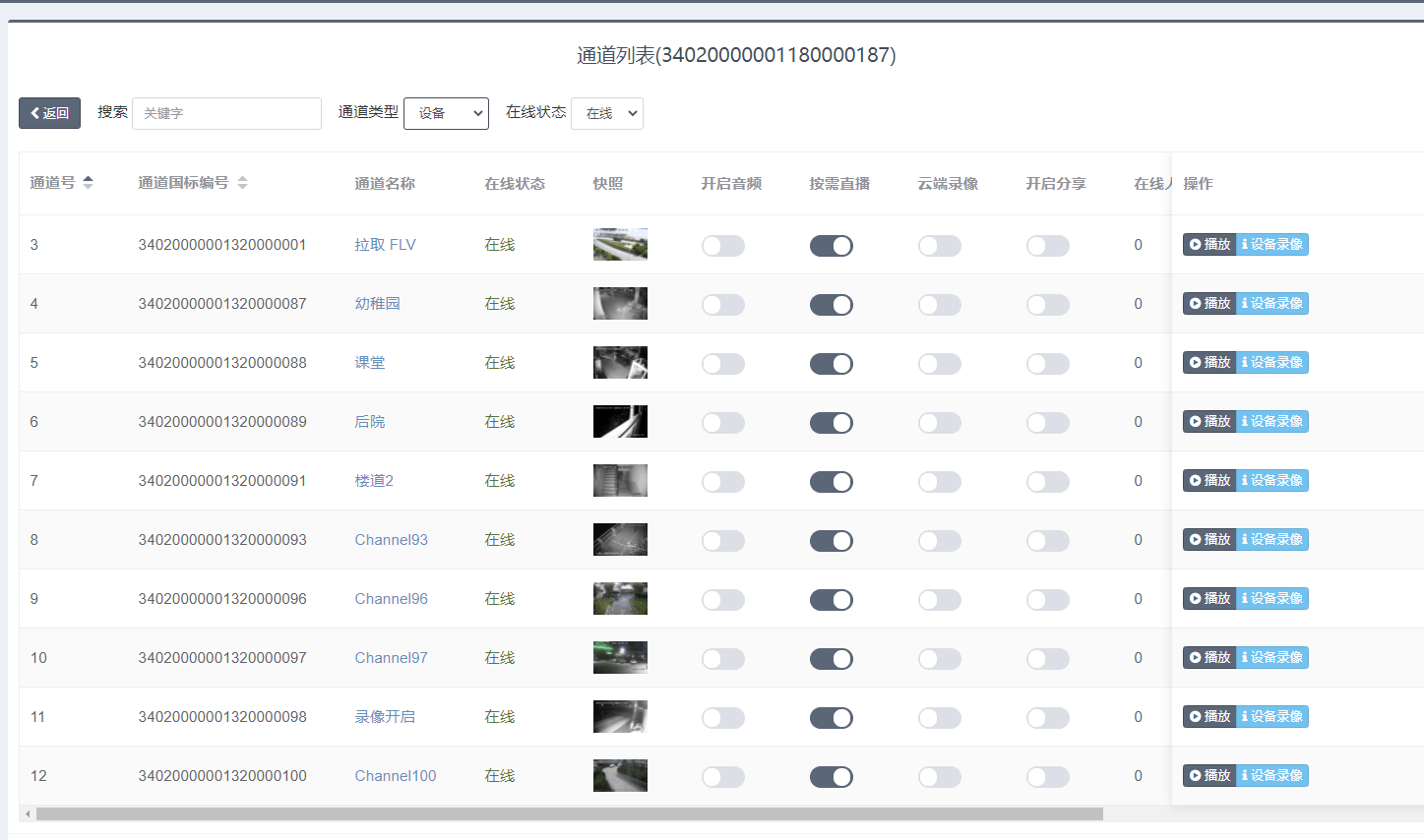The height and width of the screenshot is (840, 1424).
Task: Open device recordings for channel 12
Action: 1272,776
